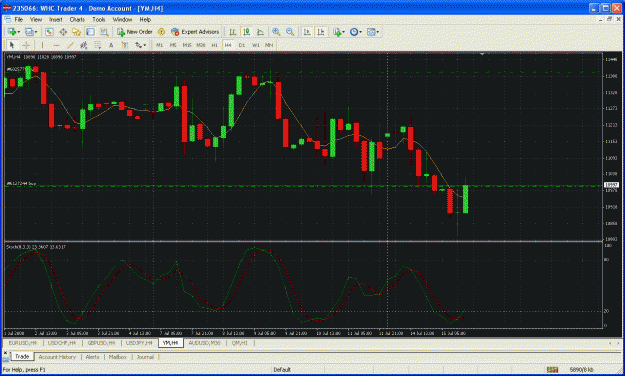Click the Templates icon
This screenshot has width=625, height=376.
click(x=371, y=32)
